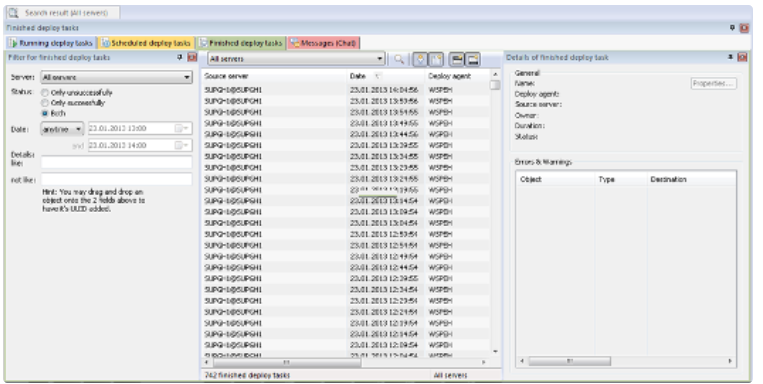Click the document toolbar icon right of the lightbulb
This screenshot has height=384, width=763.
pyautogui.click(x=436, y=59)
